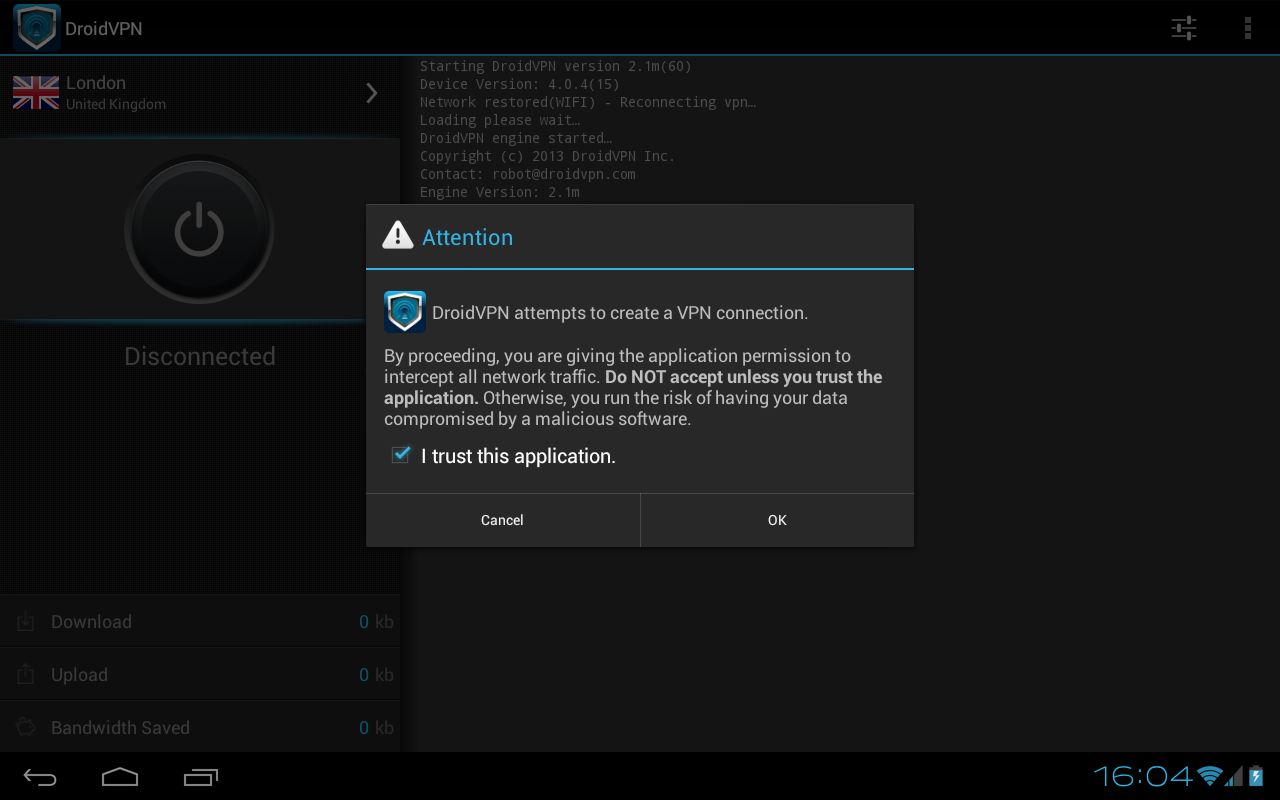Tap the 'Starting DroidVPN version 2.1m(60)' log line
Viewport: 1280px width, 800px height.
[556, 66]
